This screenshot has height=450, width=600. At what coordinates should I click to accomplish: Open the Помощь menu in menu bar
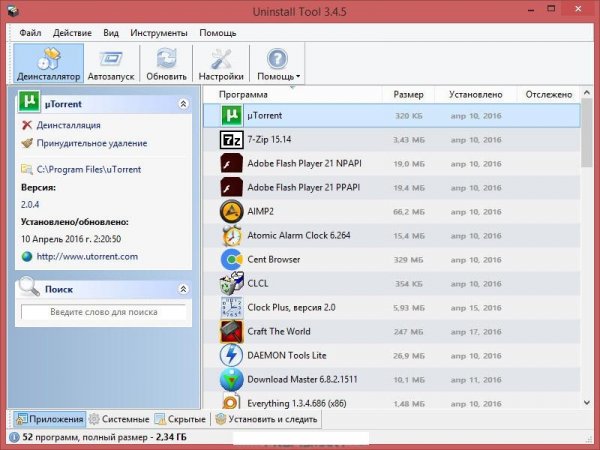point(218,33)
